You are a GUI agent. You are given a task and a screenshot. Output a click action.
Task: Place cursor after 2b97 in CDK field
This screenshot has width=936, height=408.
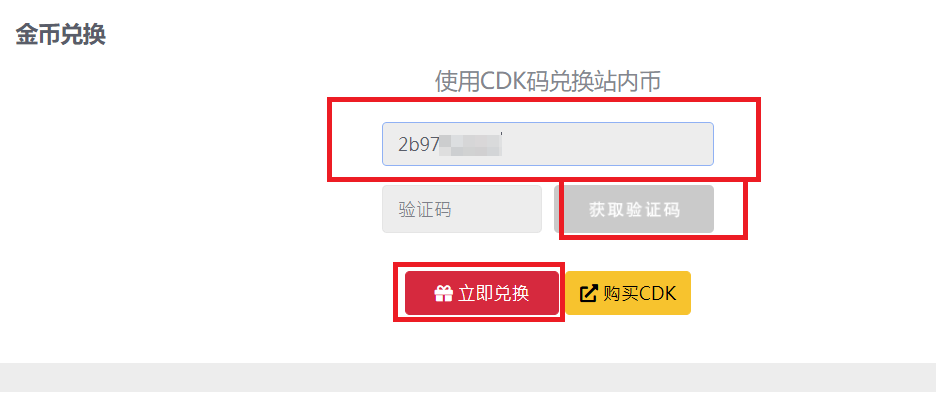pos(441,145)
